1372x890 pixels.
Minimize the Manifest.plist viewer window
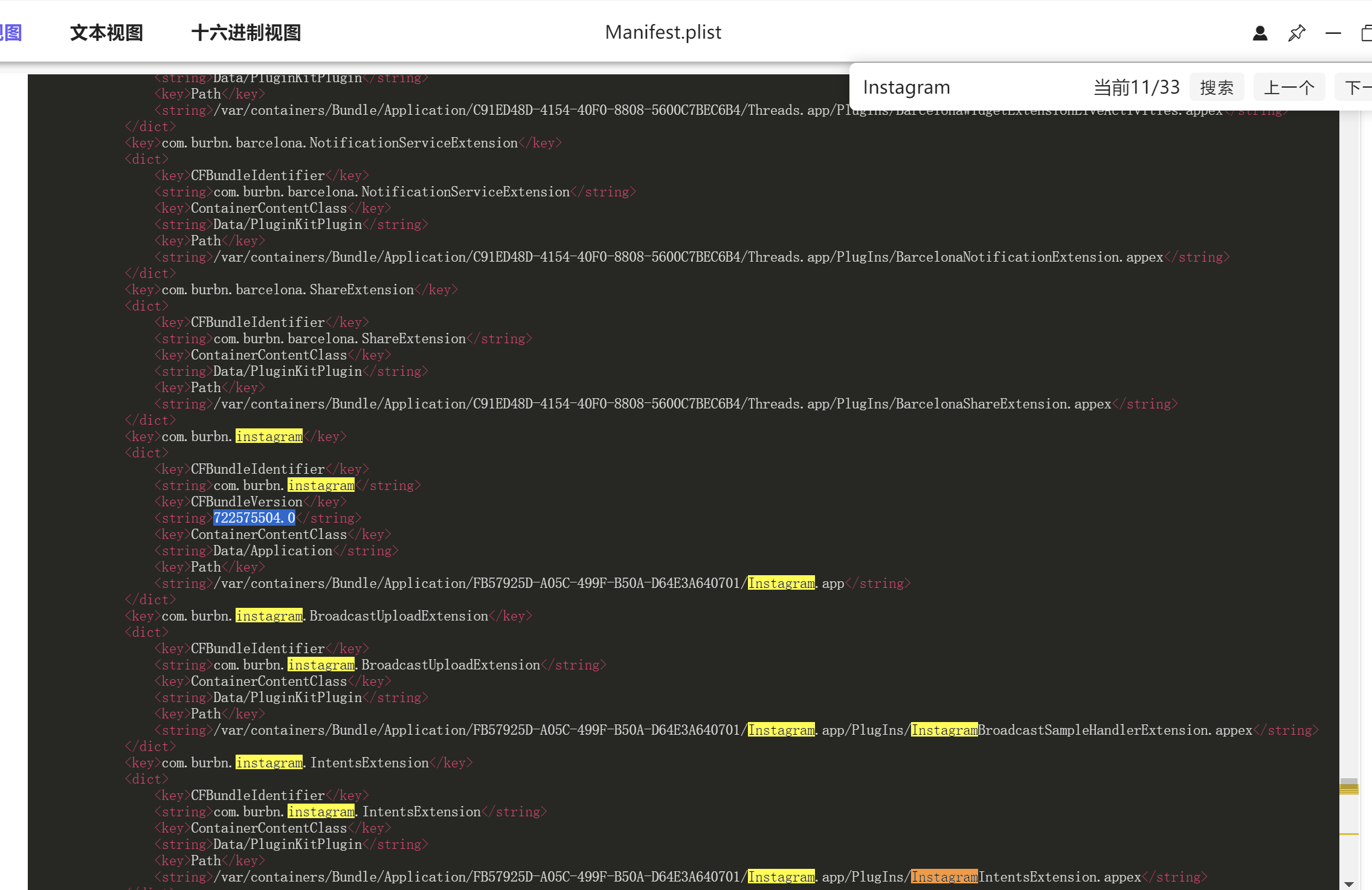pos(1333,33)
